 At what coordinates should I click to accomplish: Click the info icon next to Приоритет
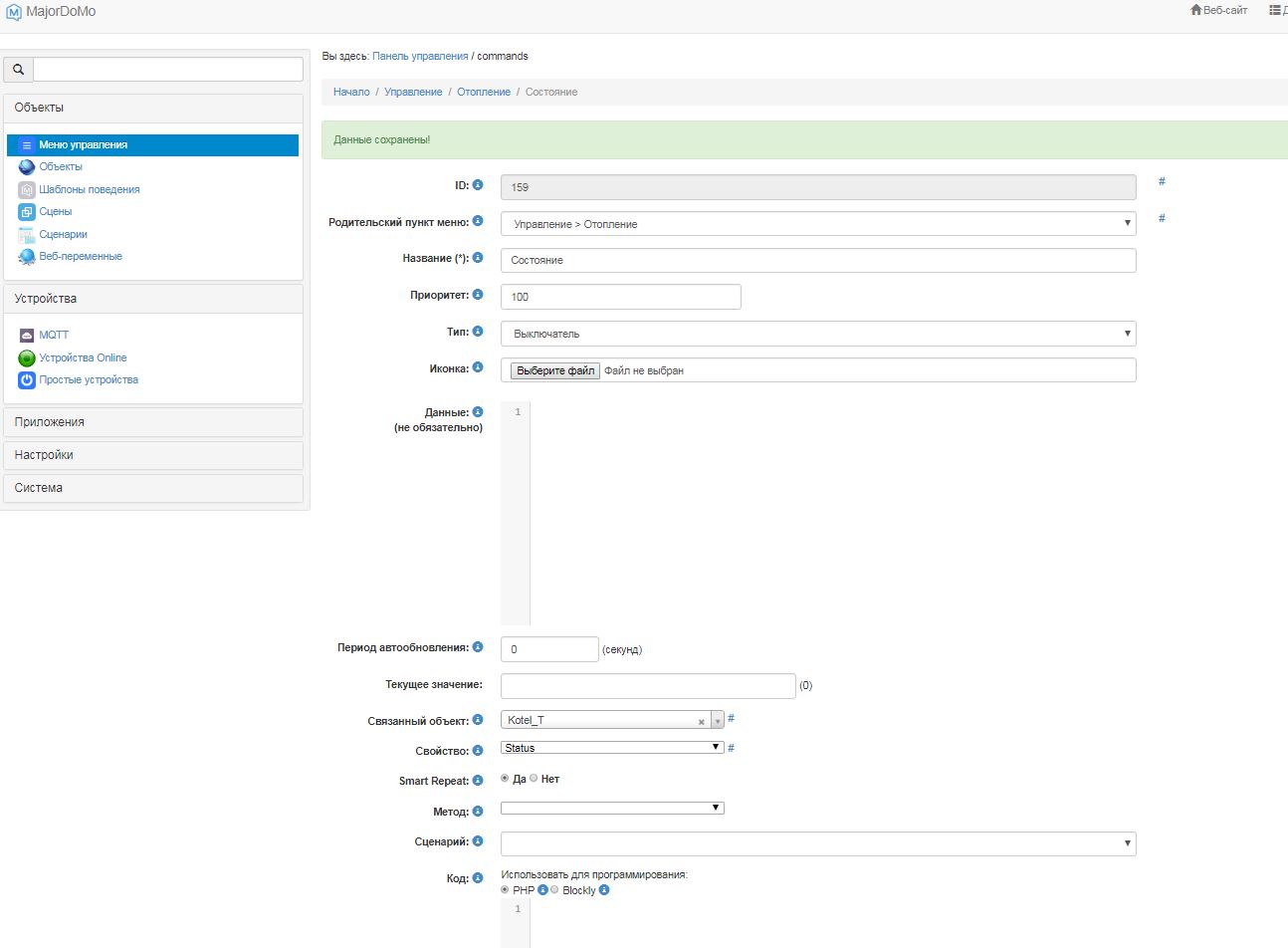click(x=478, y=295)
